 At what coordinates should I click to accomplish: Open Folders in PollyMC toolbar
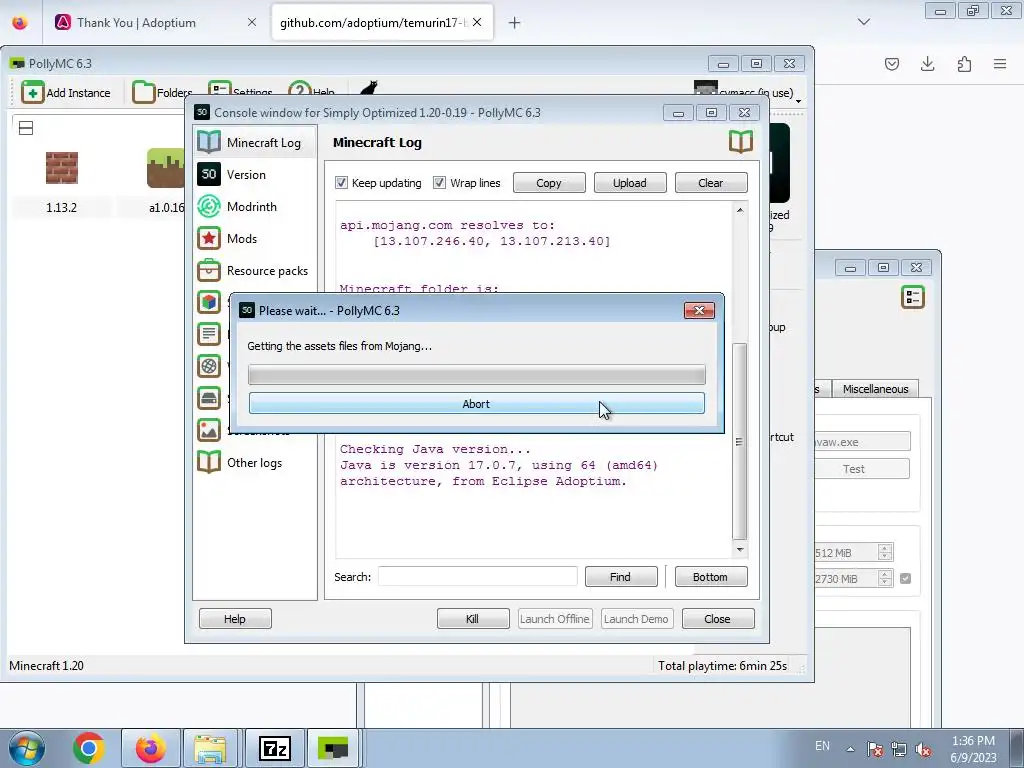(x=162, y=93)
